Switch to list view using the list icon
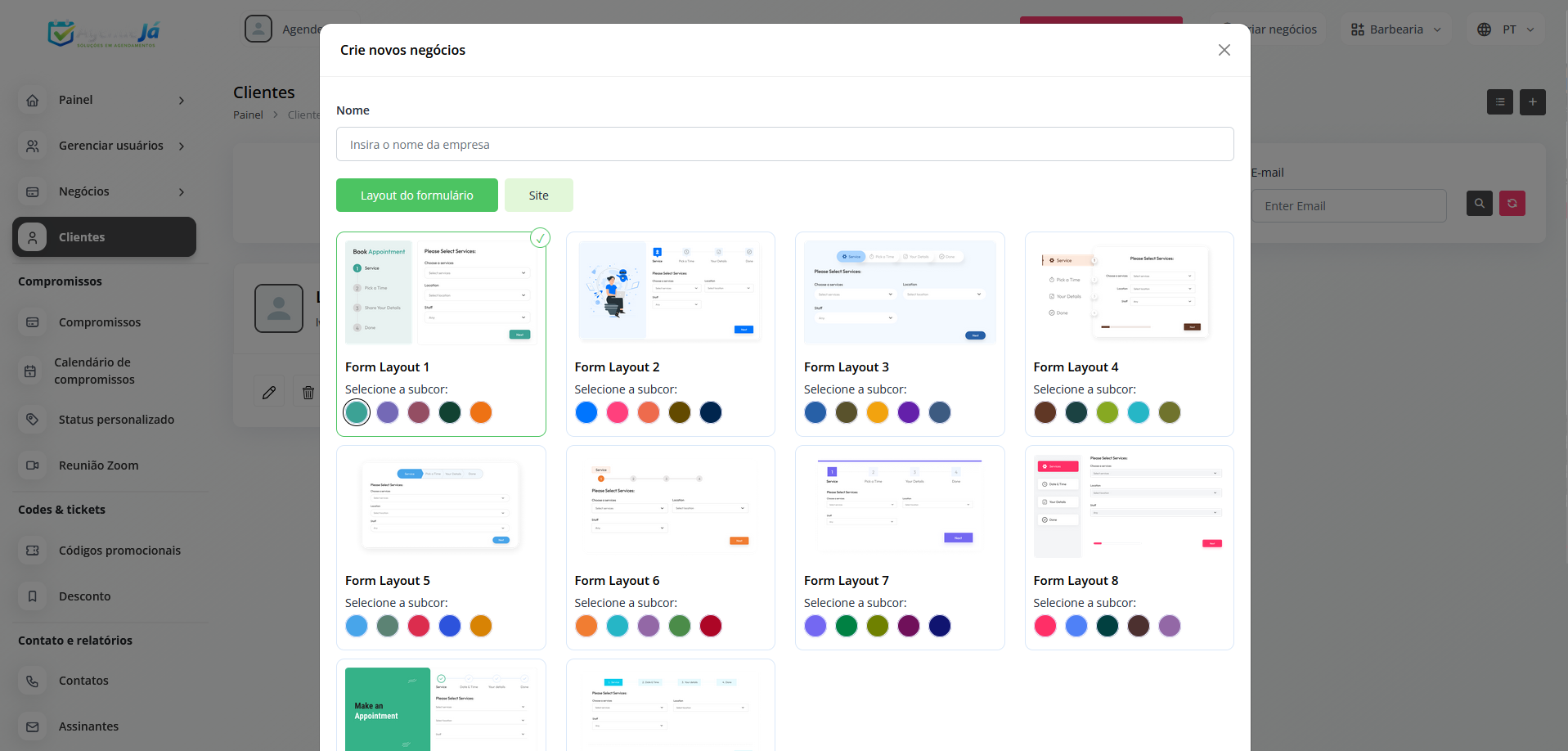The image size is (1568, 751). (x=1500, y=102)
